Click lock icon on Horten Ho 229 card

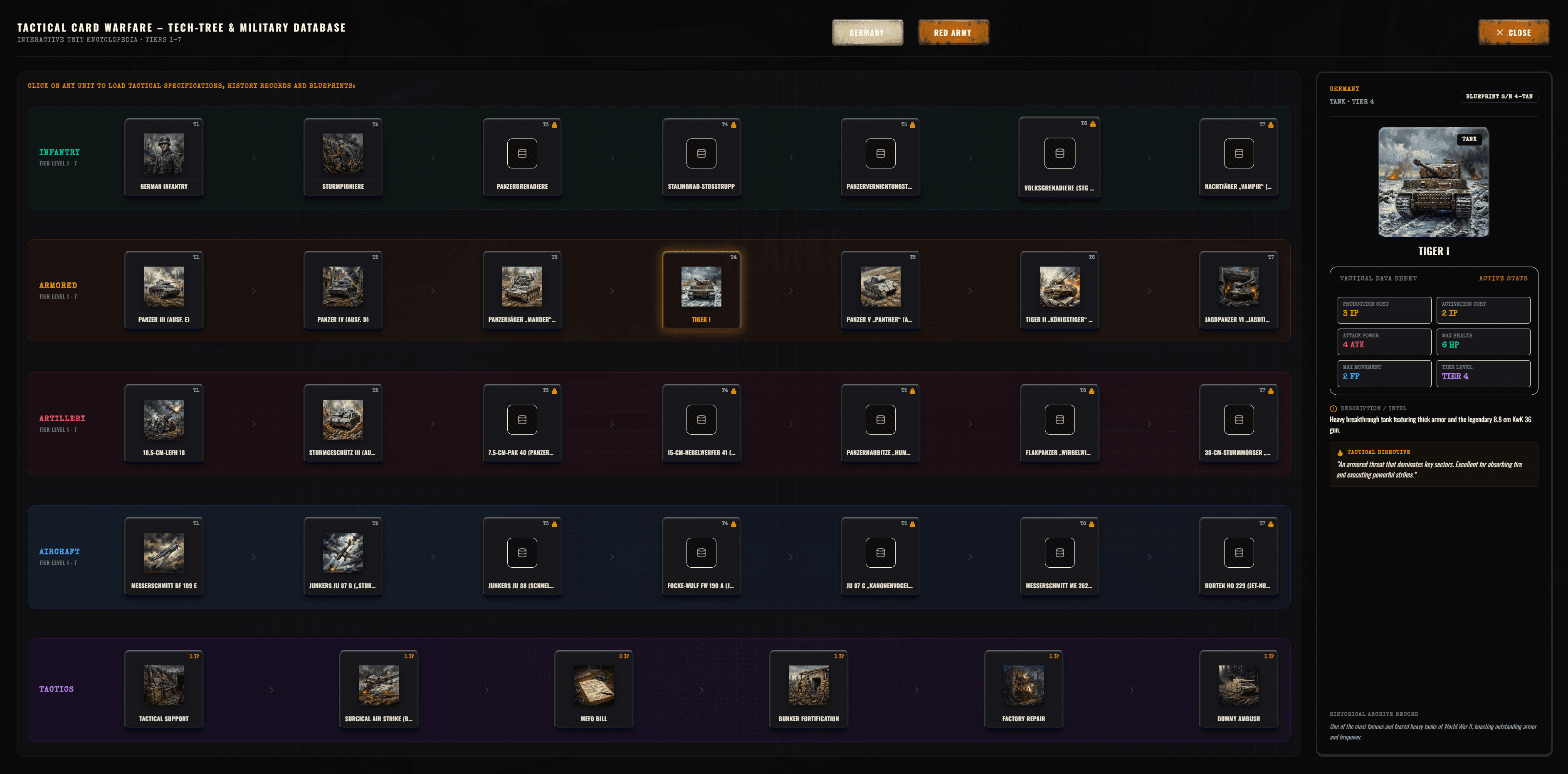point(1271,524)
